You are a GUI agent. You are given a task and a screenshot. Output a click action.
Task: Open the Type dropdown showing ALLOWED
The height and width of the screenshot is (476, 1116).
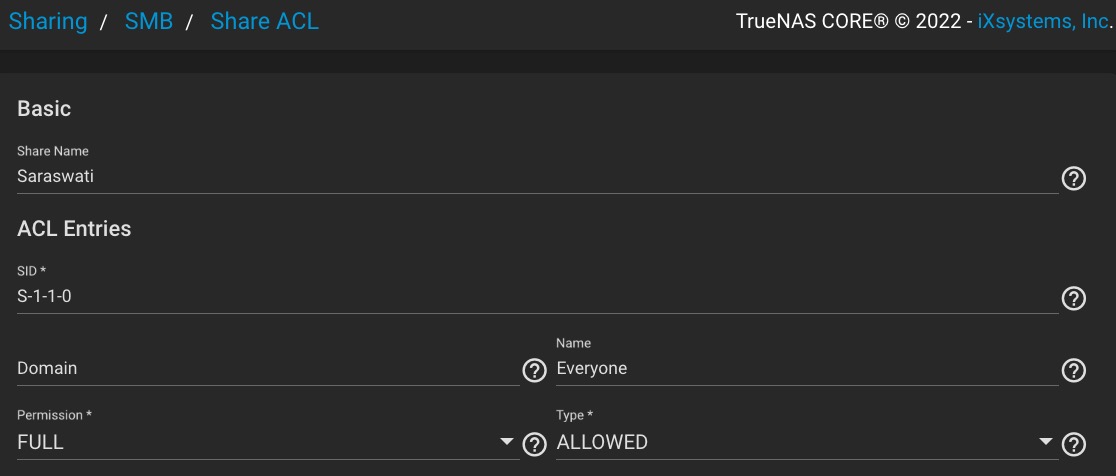pyautogui.click(x=807, y=442)
